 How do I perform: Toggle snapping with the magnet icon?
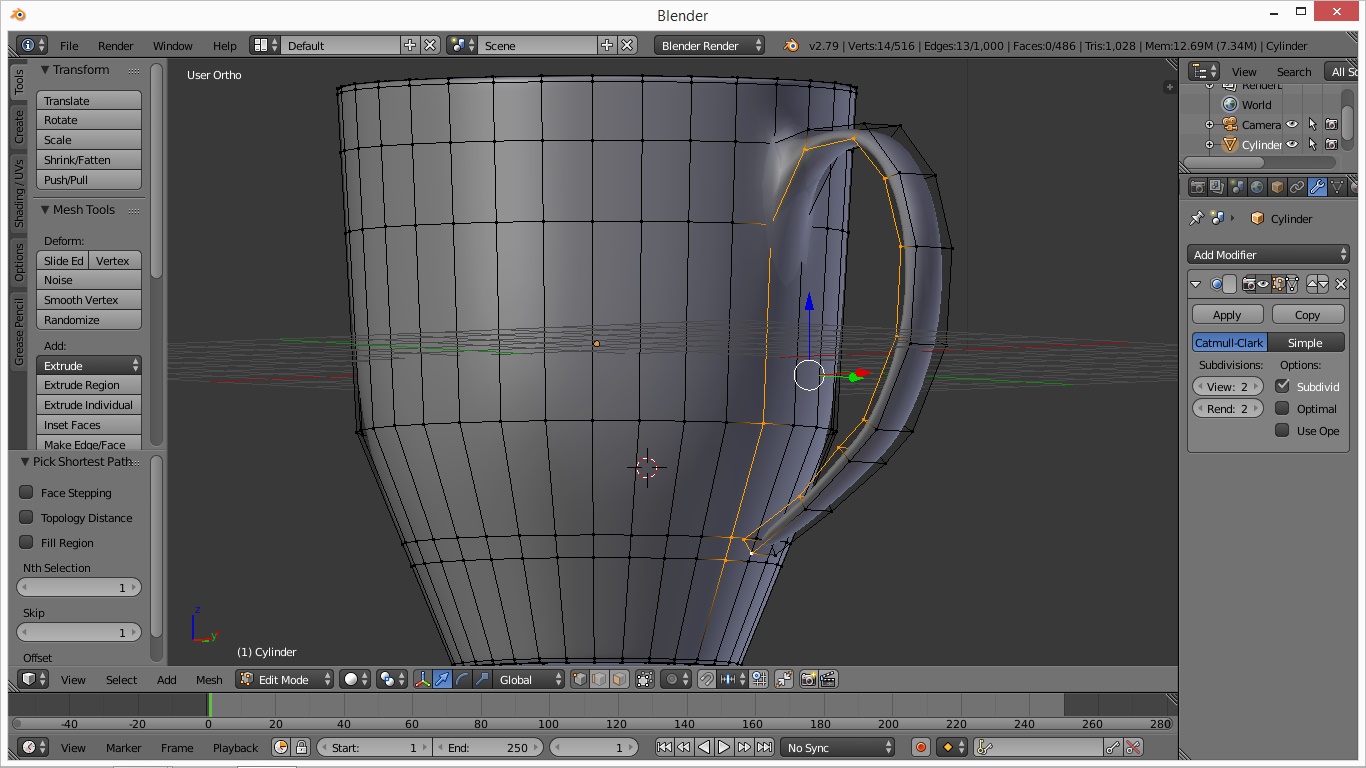pos(707,679)
